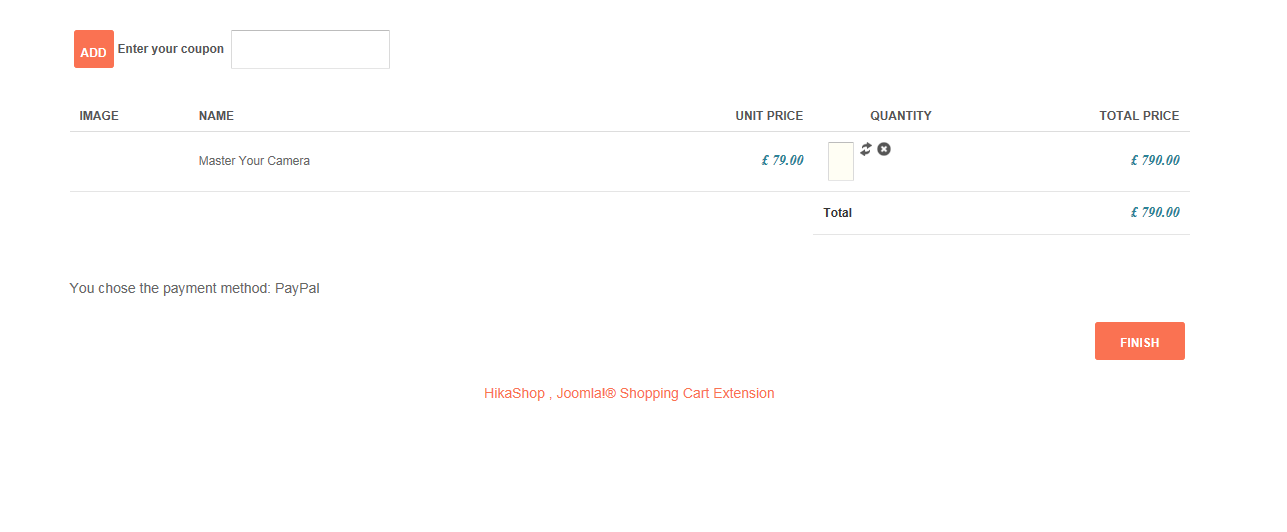Click the 'Enter your coupon' label
This screenshot has height=532, width=1287.
pyautogui.click(x=171, y=49)
